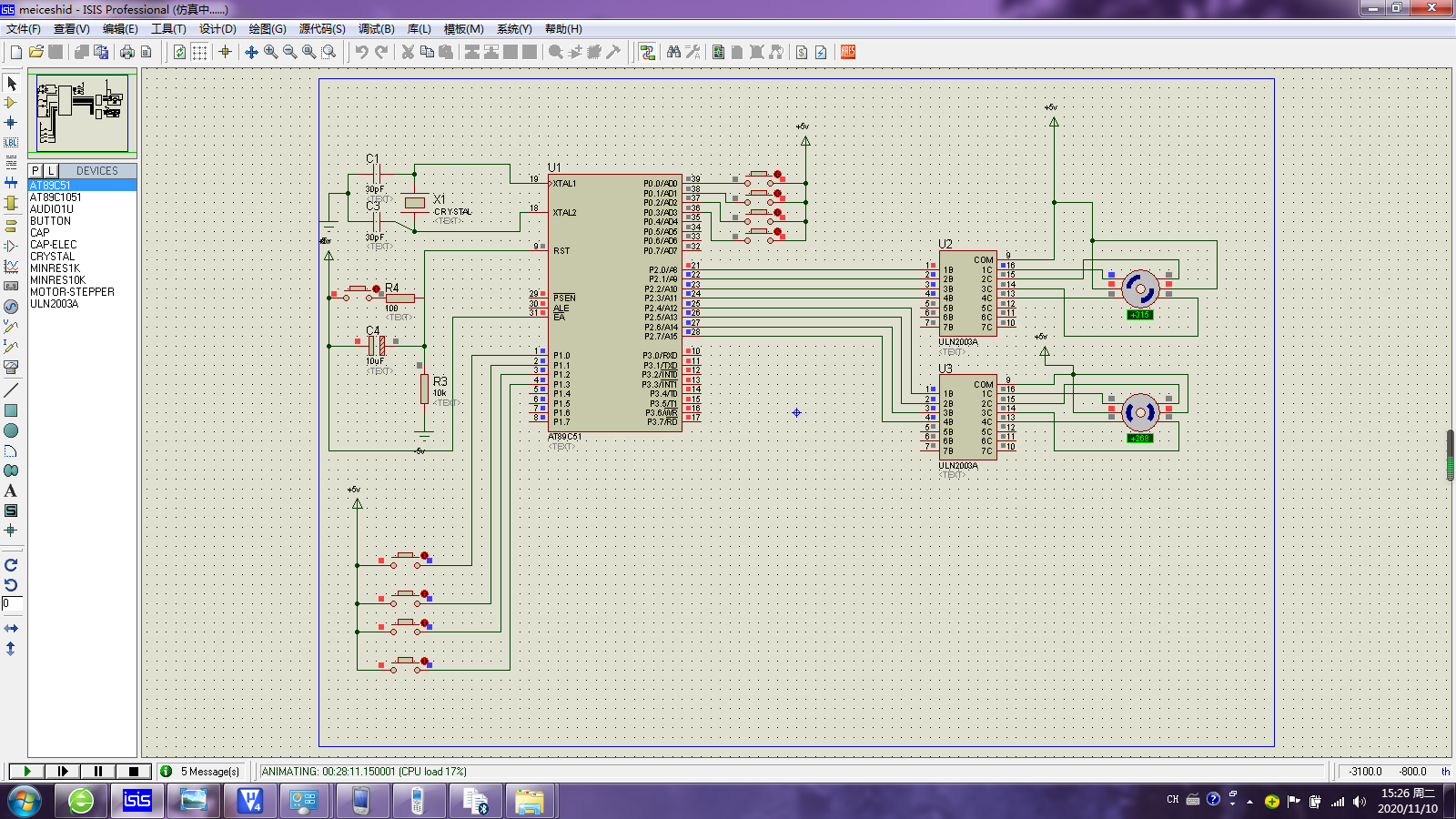Open the Windows Start button
The image size is (1456, 819).
(25, 801)
